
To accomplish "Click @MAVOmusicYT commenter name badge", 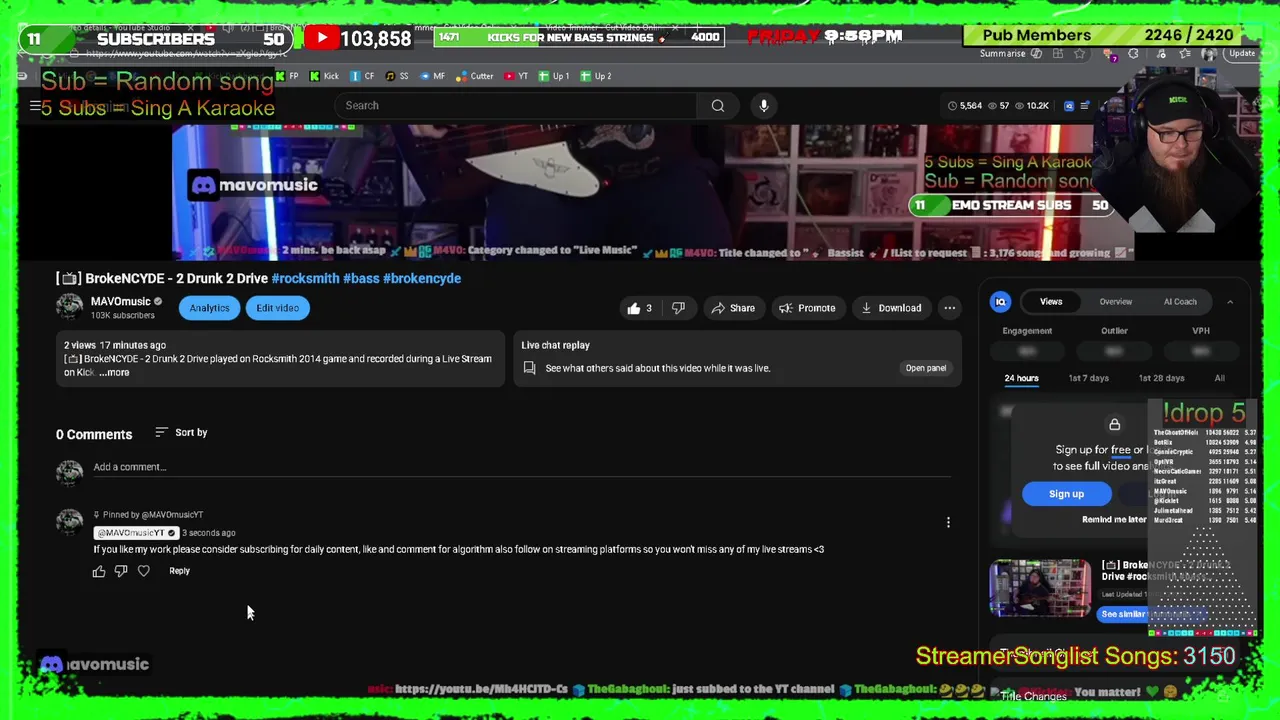I will 136,533.
